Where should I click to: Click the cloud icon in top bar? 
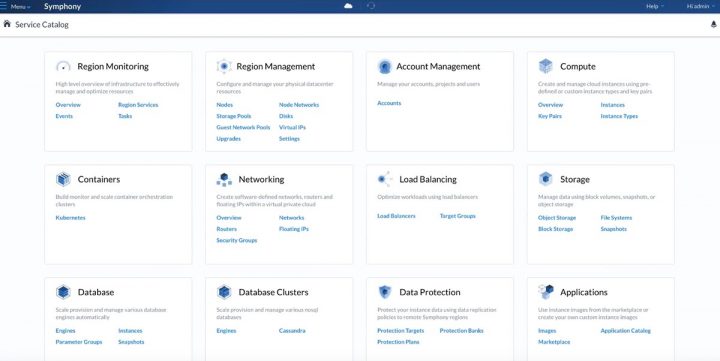click(348, 6)
